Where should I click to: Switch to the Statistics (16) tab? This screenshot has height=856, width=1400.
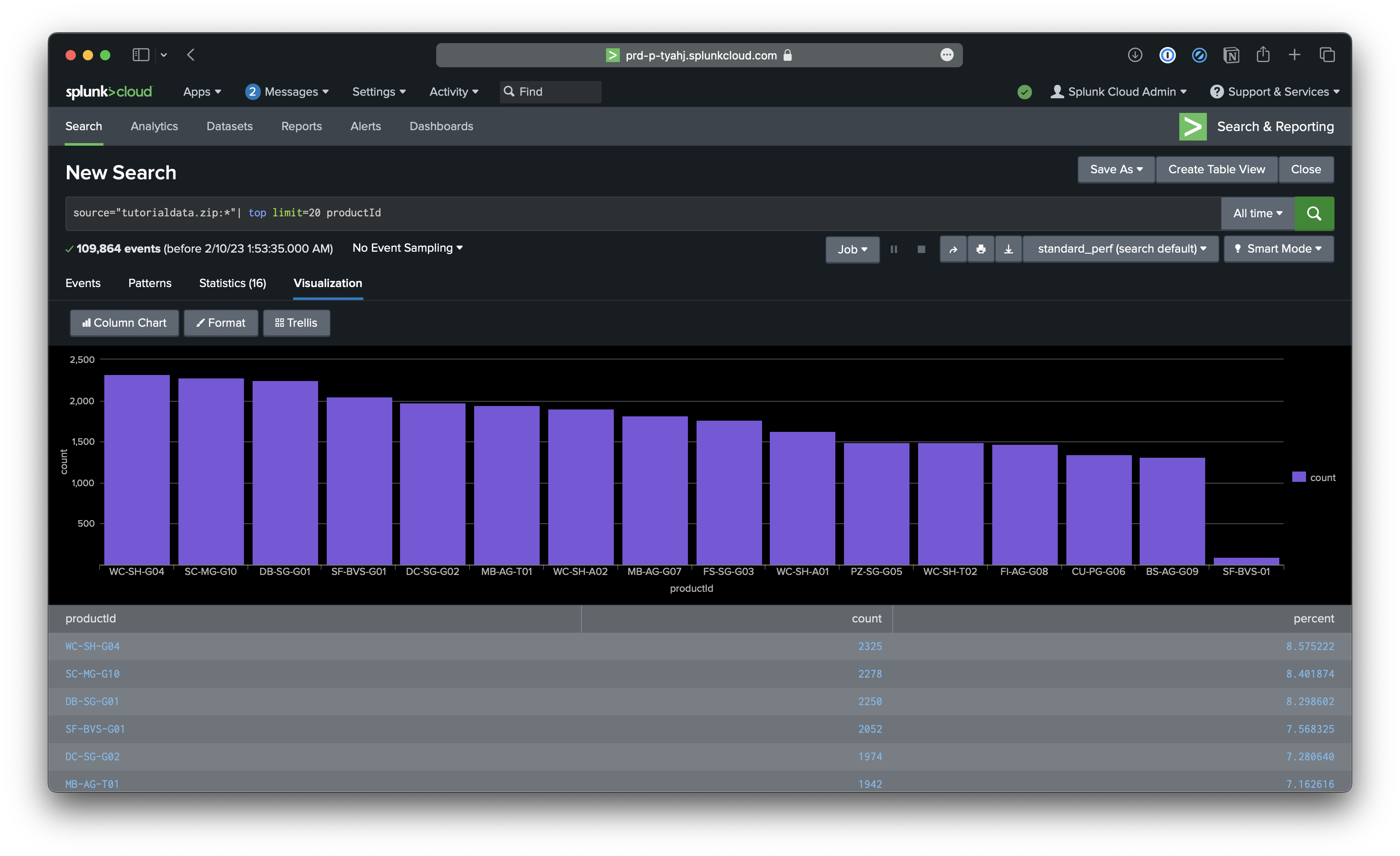232,283
